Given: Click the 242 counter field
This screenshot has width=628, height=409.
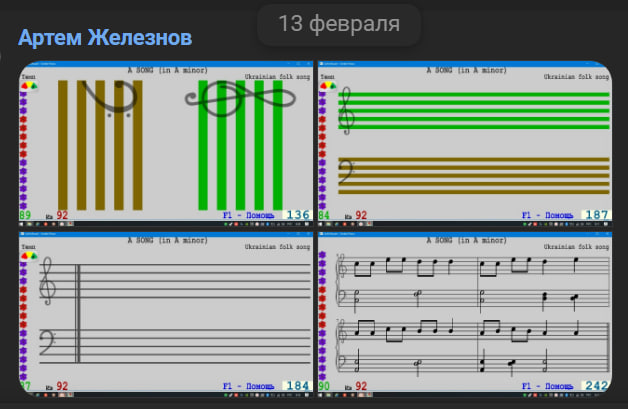Looking at the screenshot, I should [595, 385].
